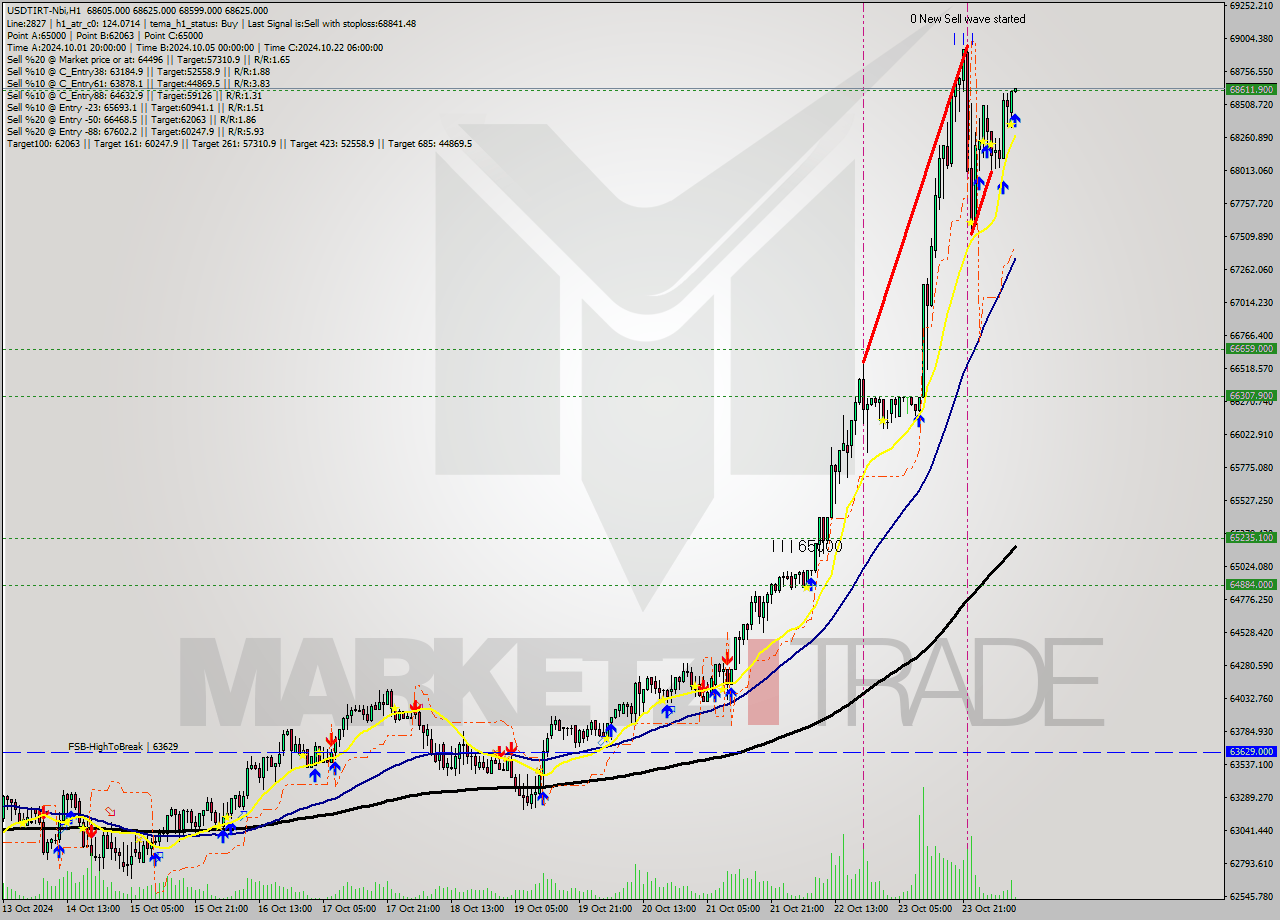The width and height of the screenshot is (1280, 920).
Task: Click the 62545.780 price axis value
Action: click(x=1253, y=897)
